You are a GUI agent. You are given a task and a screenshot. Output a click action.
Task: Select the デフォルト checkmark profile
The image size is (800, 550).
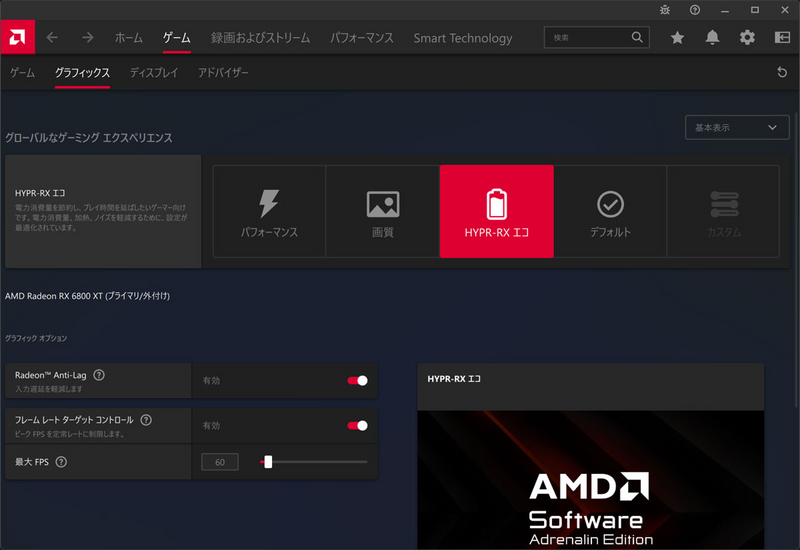pyautogui.click(x=610, y=211)
